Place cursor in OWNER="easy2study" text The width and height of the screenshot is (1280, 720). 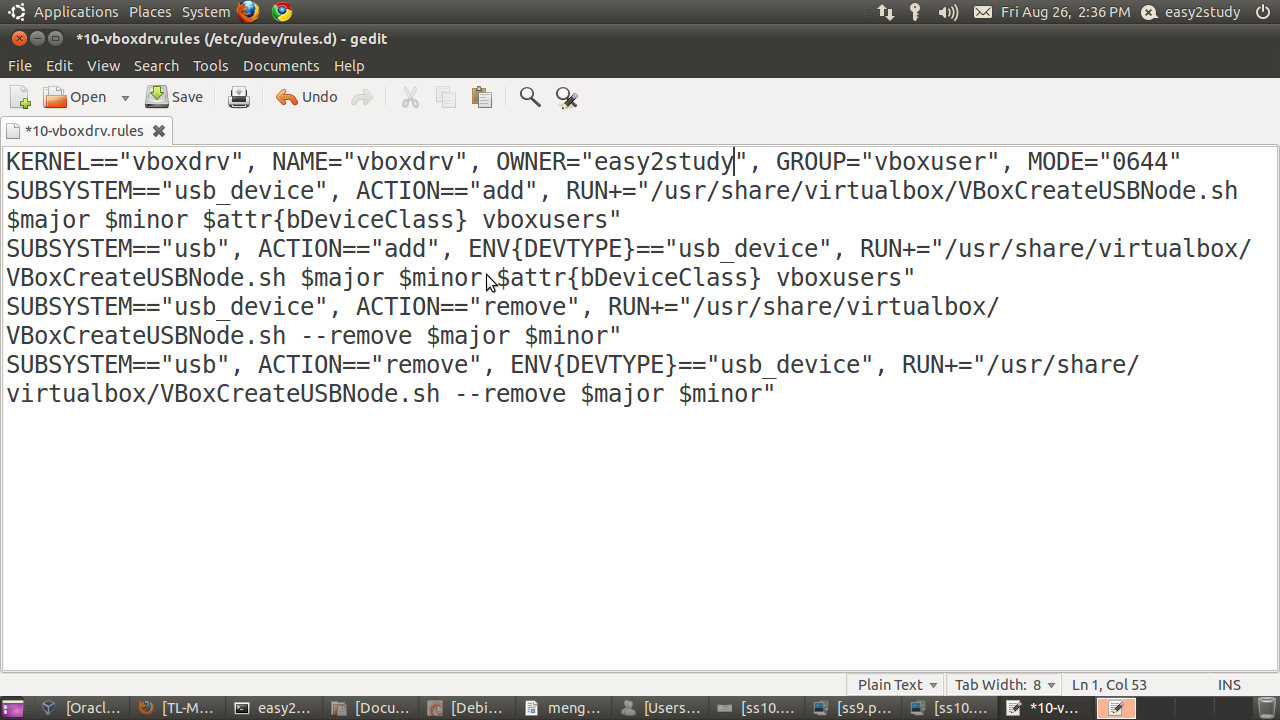[622, 161]
